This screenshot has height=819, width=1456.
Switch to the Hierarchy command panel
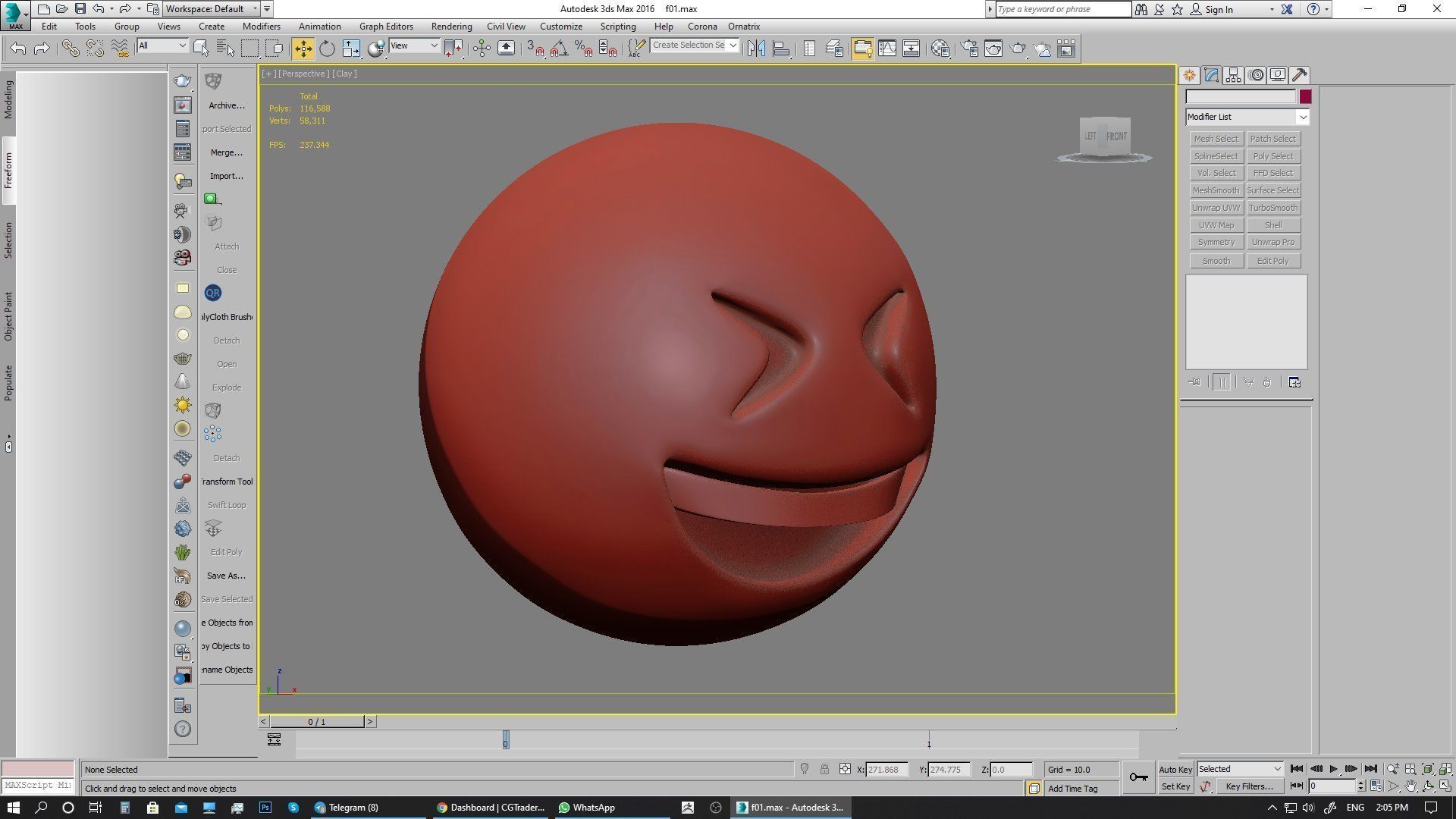point(1233,75)
